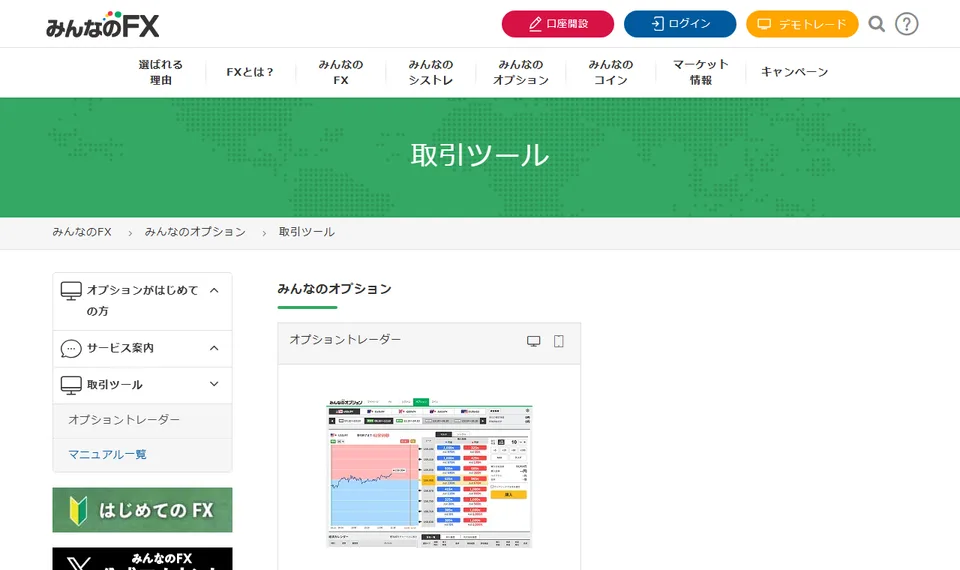This screenshot has width=960, height=570.
Task: Open みんなのオプション navigation menu
Action: [520, 72]
